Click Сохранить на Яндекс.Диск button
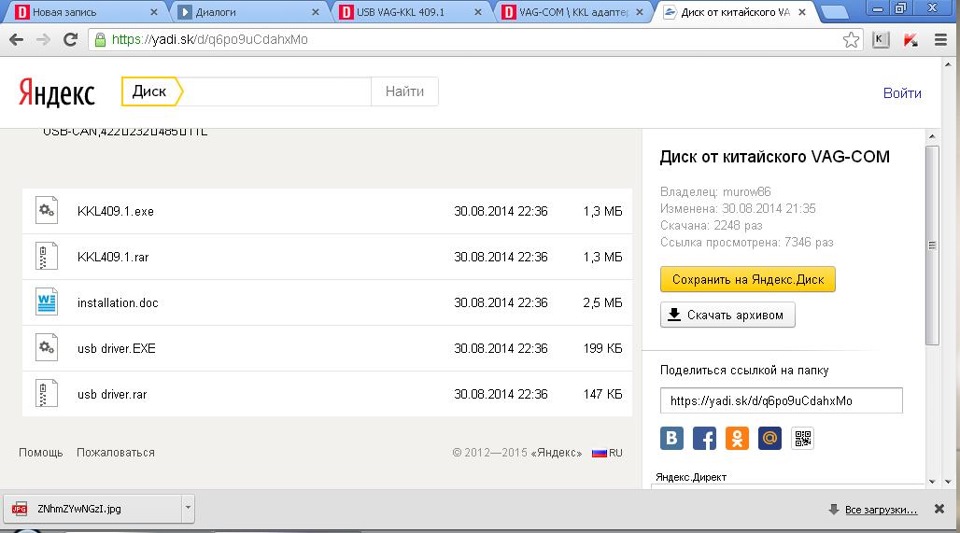 [748, 280]
